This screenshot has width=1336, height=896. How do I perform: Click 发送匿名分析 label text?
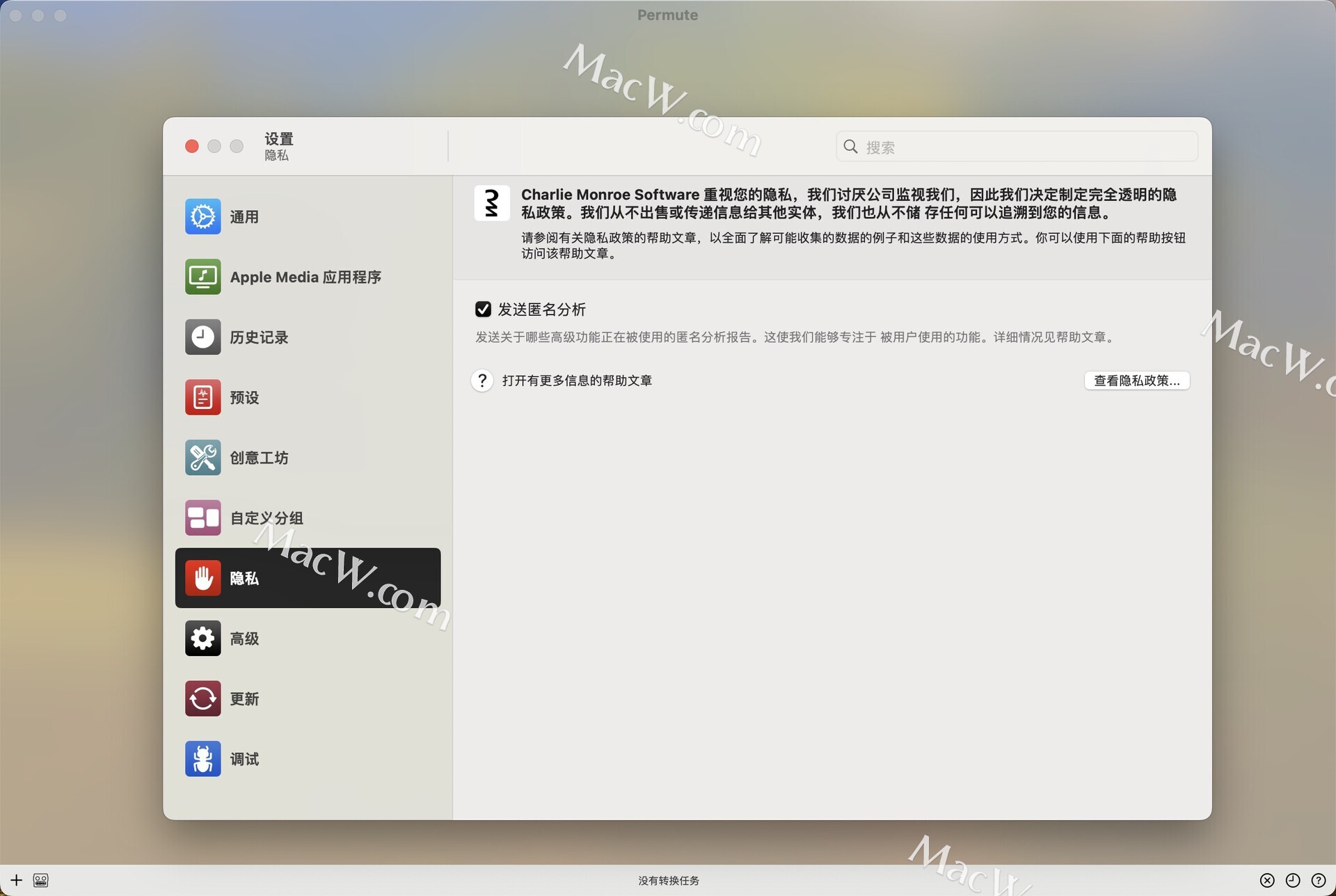pyautogui.click(x=541, y=310)
